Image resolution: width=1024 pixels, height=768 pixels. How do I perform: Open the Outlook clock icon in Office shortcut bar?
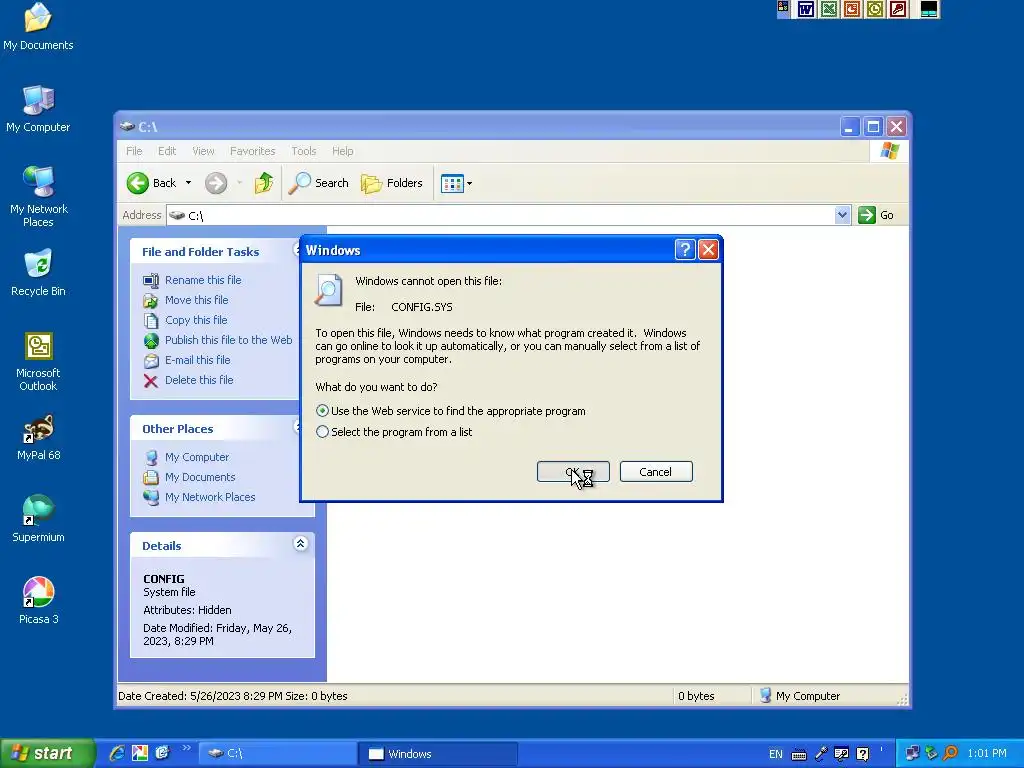[x=874, y=9]
